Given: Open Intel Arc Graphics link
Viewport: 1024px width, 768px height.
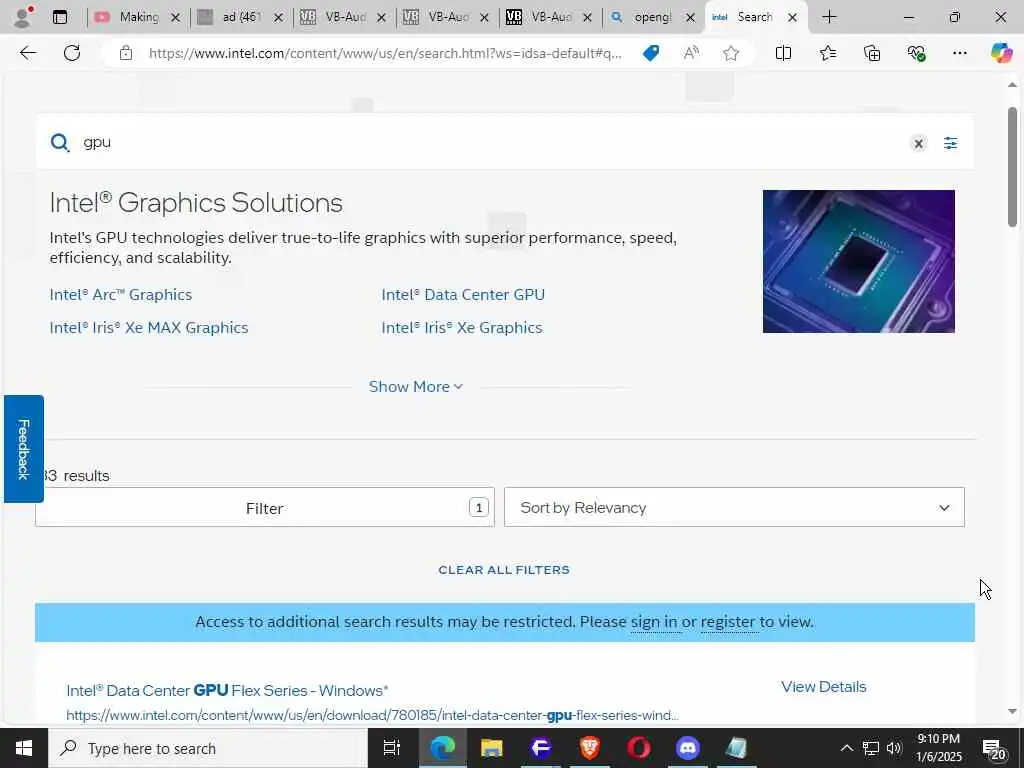Looking at the screenshot, I should (x=121, y=295).
